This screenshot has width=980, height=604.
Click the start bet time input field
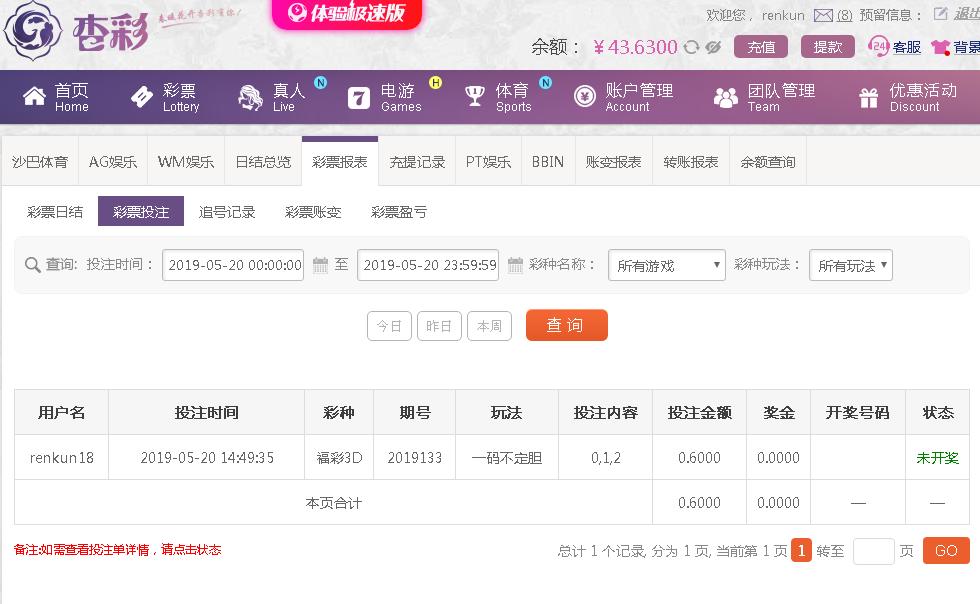pyautogui.click(x=233, y=265)
